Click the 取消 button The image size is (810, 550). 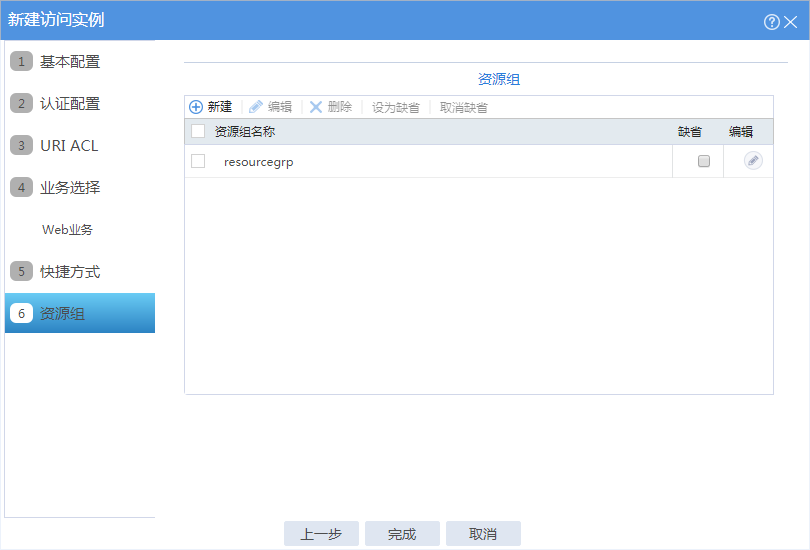pos(483,533)
